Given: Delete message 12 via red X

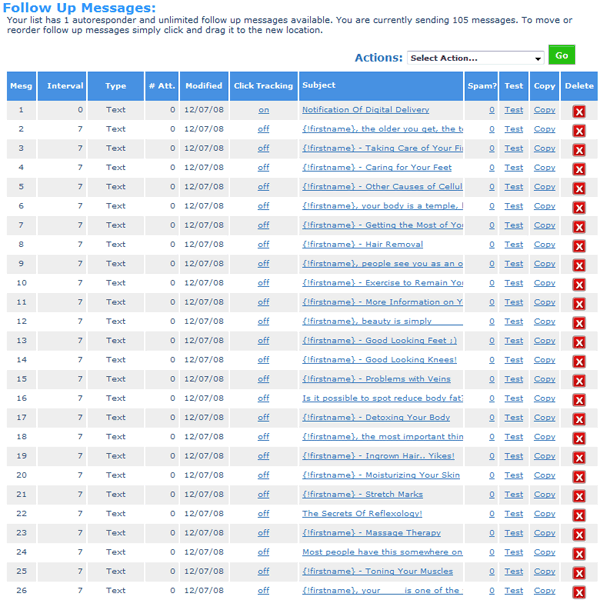Looking at the screenshot, I should pos(578,323).
